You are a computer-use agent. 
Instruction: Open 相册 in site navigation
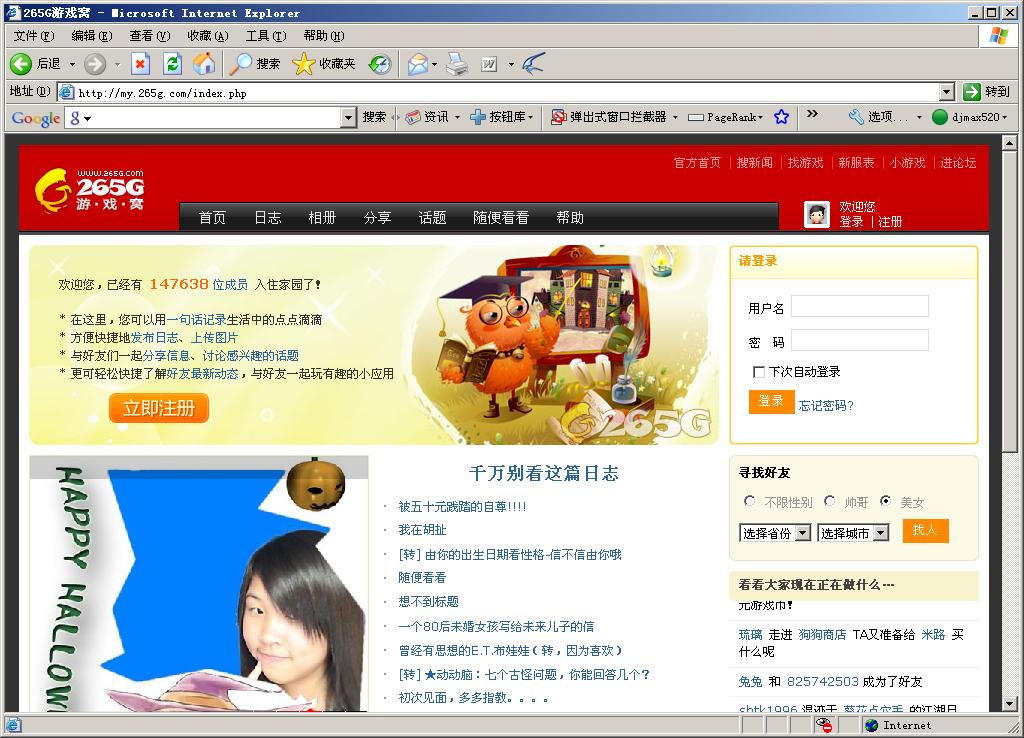(x=322, y=217)
